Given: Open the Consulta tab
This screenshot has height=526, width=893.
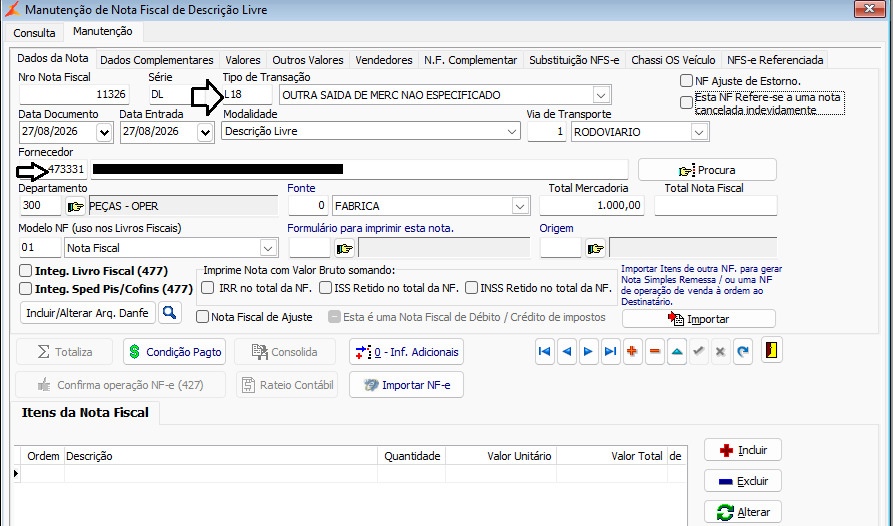Looking at the screenshot, I should point(34,33).
